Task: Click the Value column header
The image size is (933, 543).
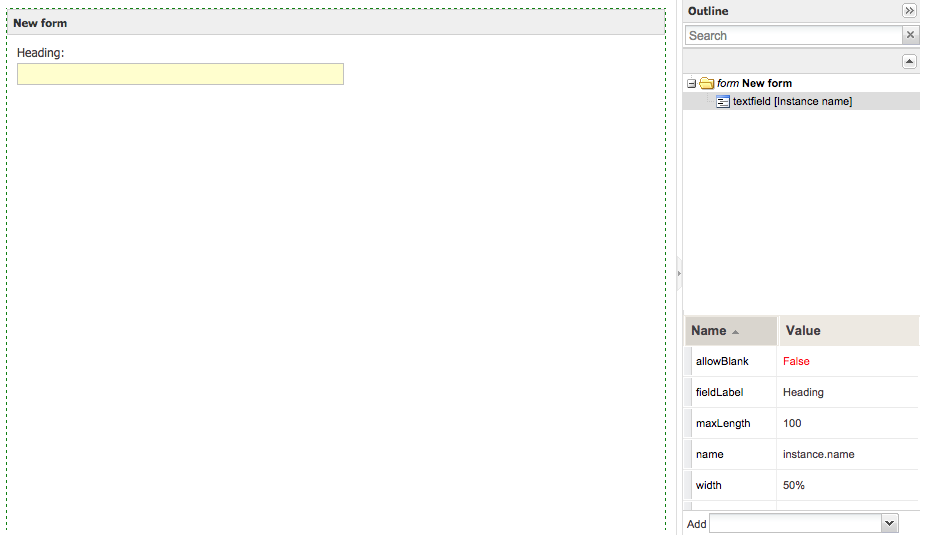Action: [803, 331]
